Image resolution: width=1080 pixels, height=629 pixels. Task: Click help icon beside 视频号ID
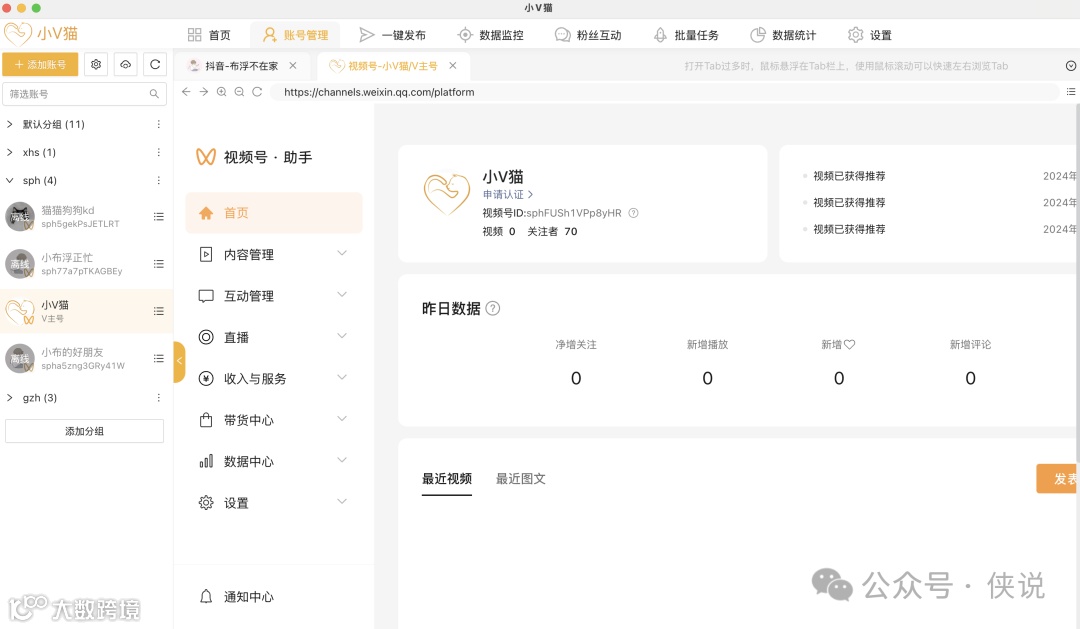pos(633,213)
